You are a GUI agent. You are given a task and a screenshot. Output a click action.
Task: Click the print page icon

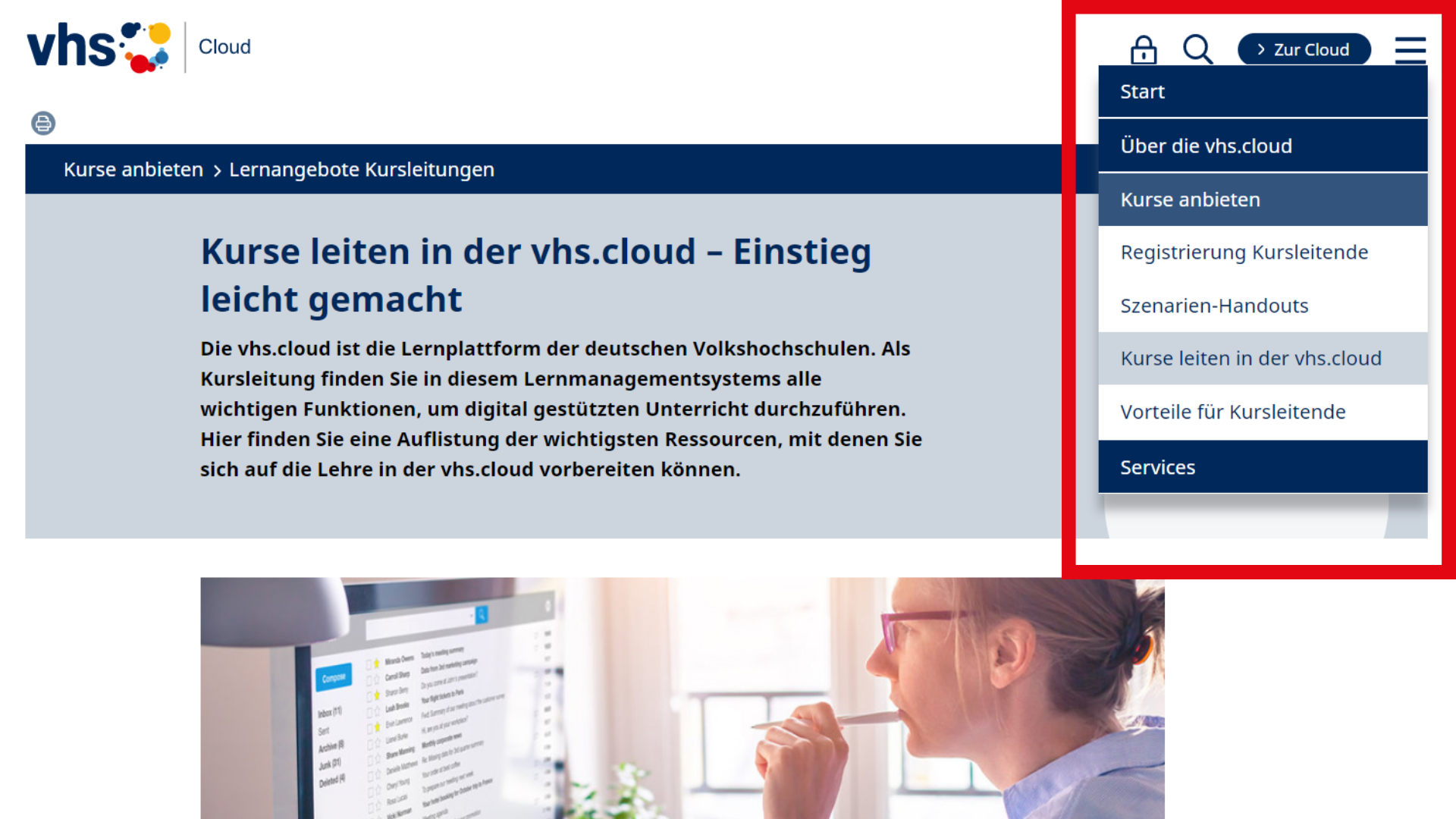click(x=43, y=123)
